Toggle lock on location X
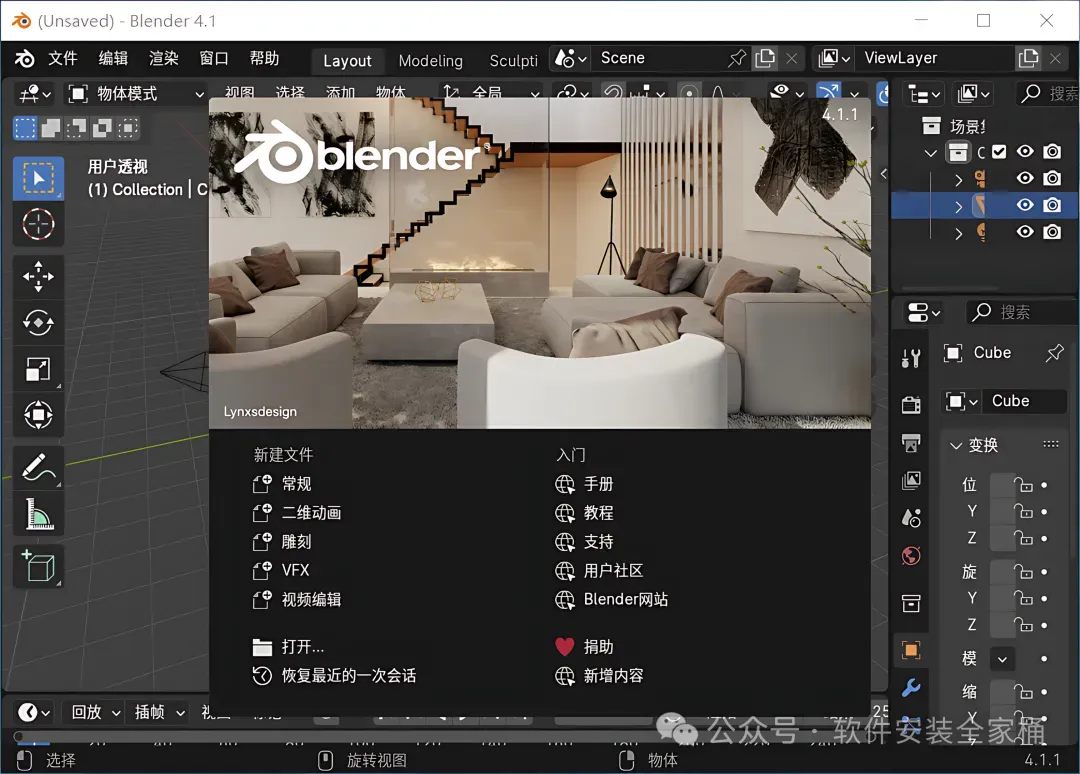Image resolution: width=1080 pixels, height=774 pixels. pos(1024,485)
